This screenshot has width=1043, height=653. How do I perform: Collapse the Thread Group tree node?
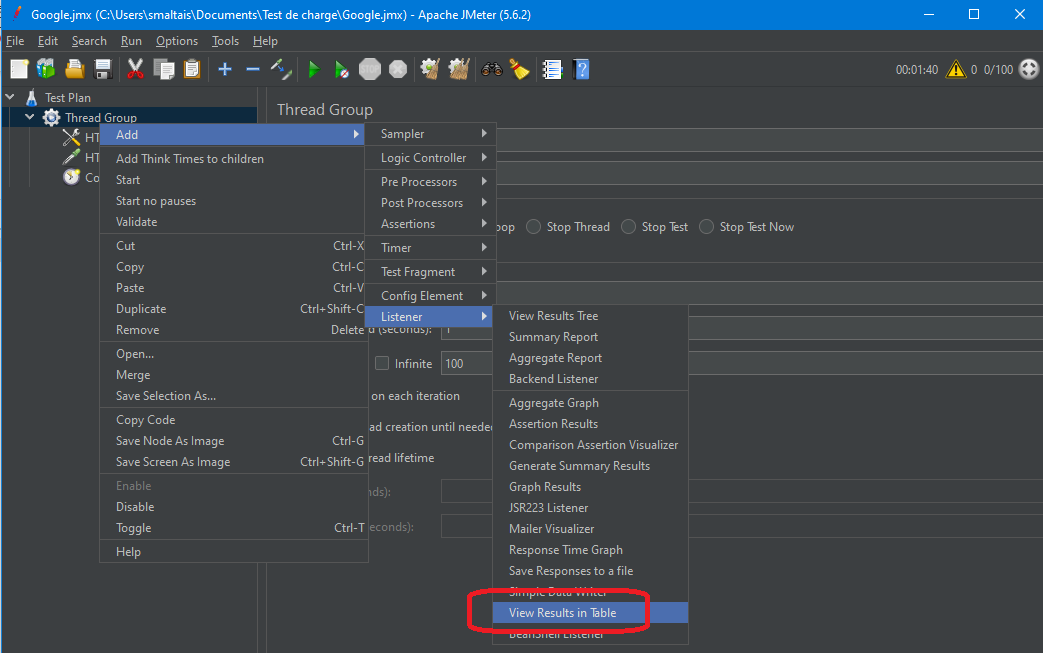click(x=30, y=117)
